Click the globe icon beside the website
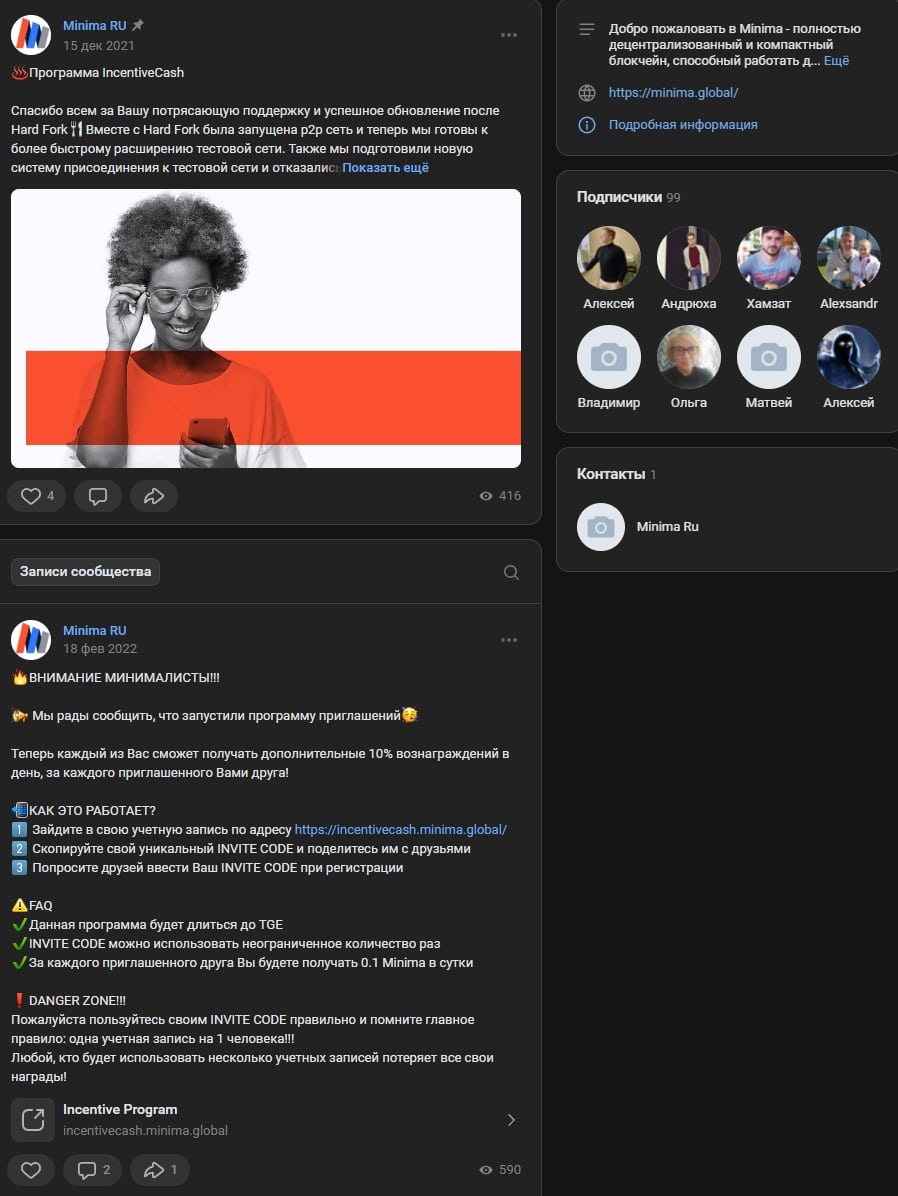 [587, 93]
